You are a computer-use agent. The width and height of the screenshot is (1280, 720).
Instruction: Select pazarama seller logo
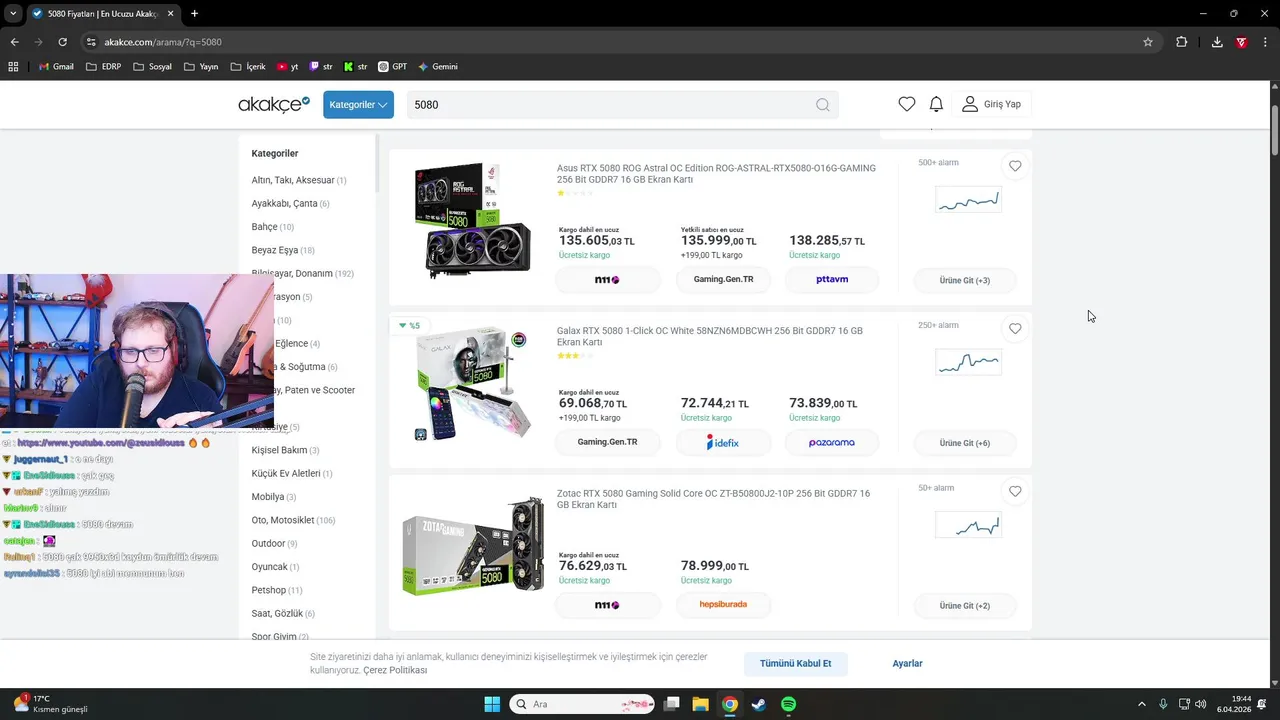832,442
